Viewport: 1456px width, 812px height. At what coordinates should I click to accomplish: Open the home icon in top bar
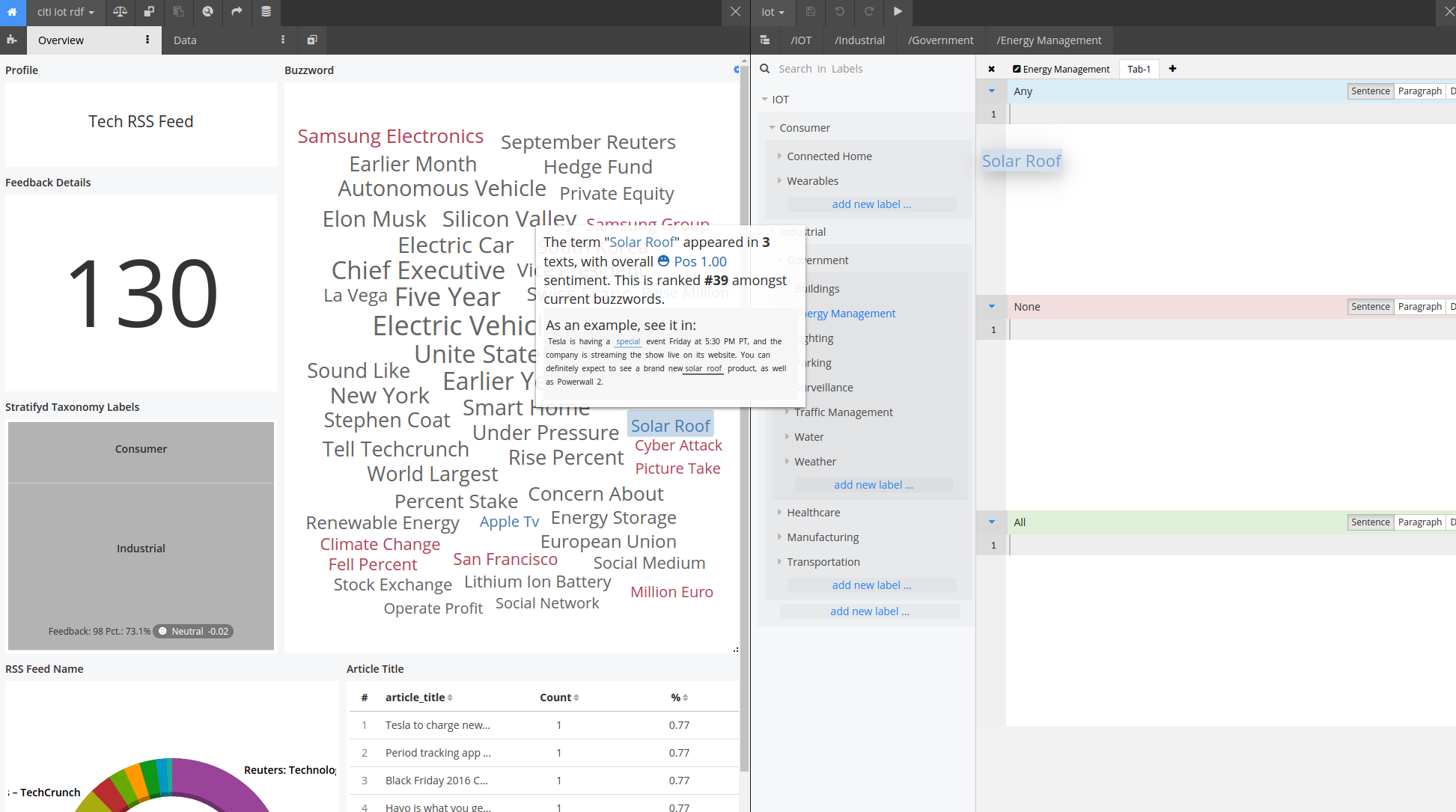pos(12,12)
